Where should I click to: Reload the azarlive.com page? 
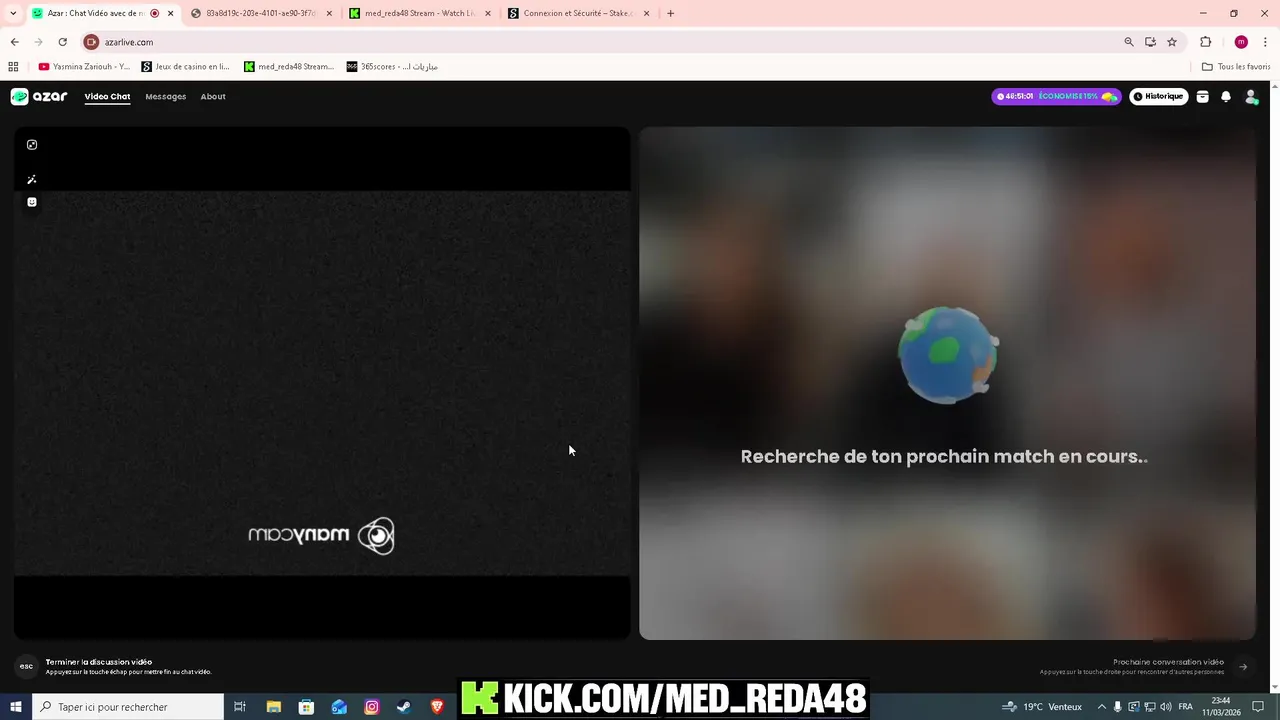[62, 42]
